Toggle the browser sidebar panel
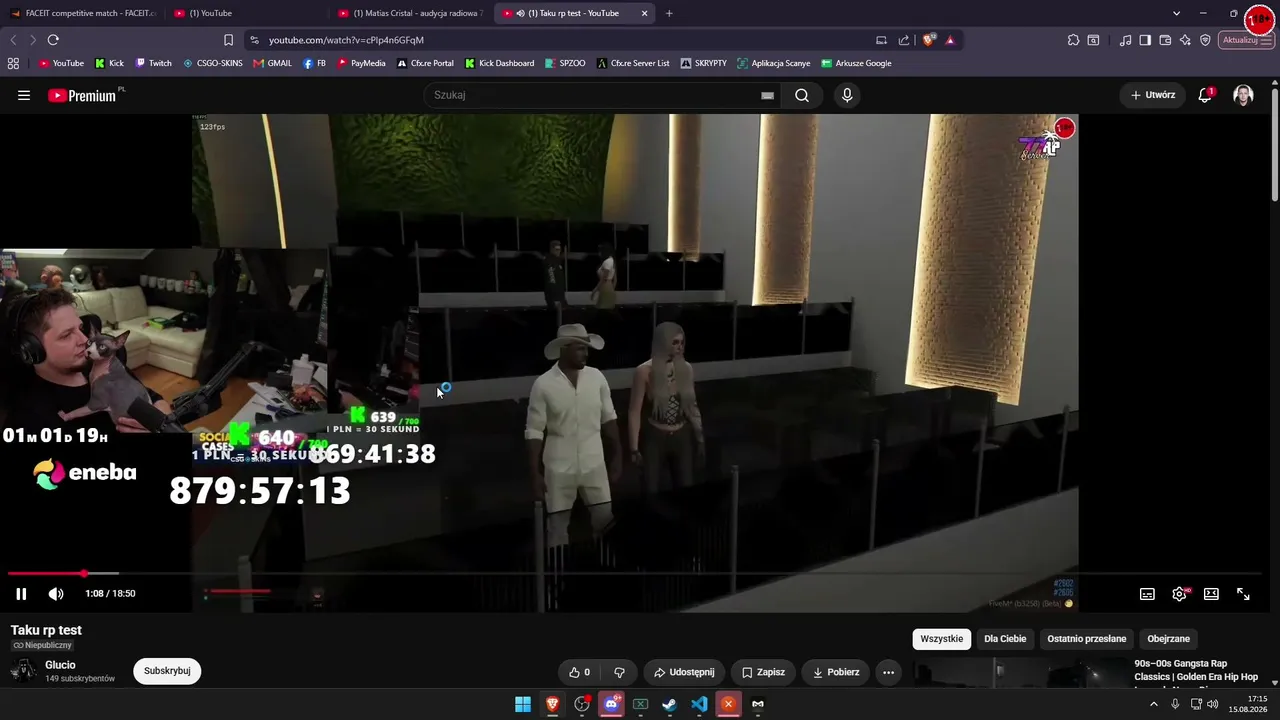The image size is (1280, 720). (x=1145, y=40)
